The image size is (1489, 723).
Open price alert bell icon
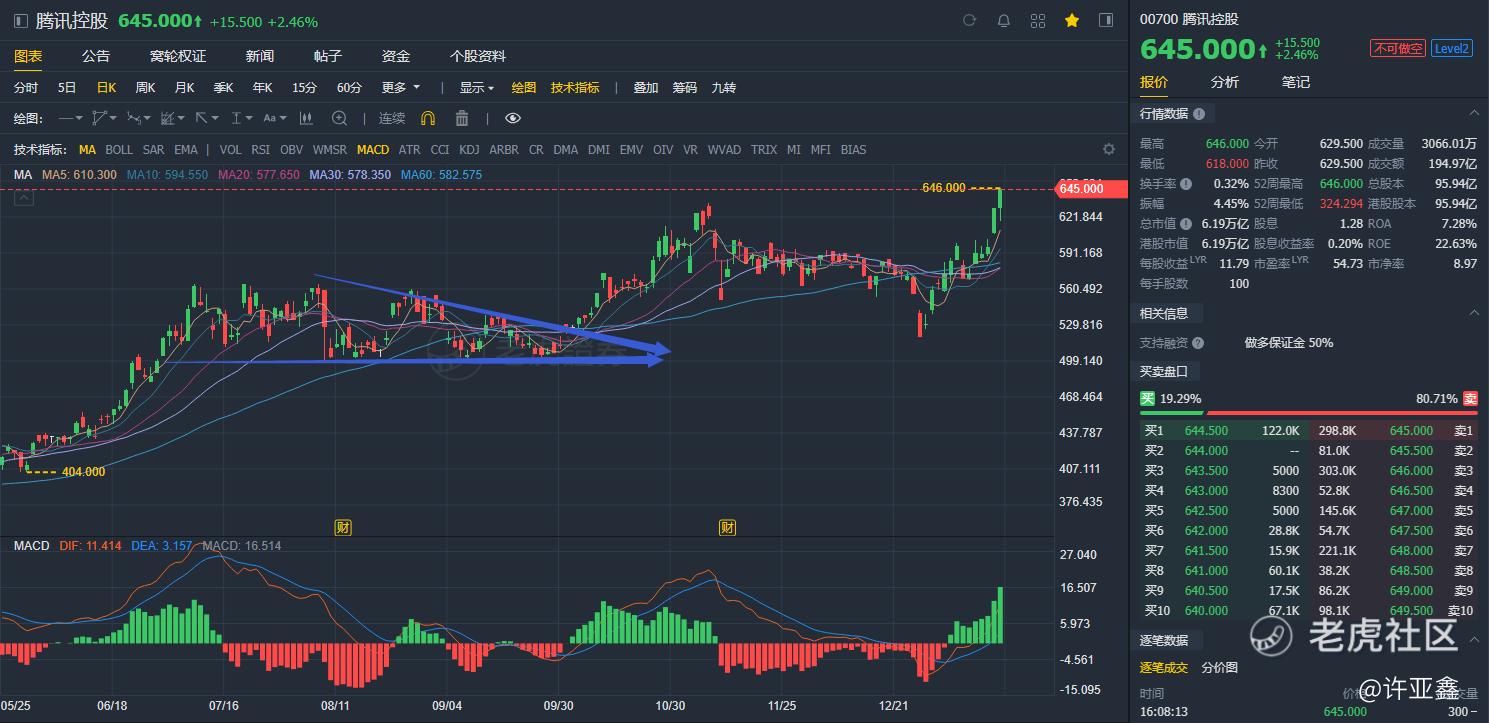[1003, 20]
